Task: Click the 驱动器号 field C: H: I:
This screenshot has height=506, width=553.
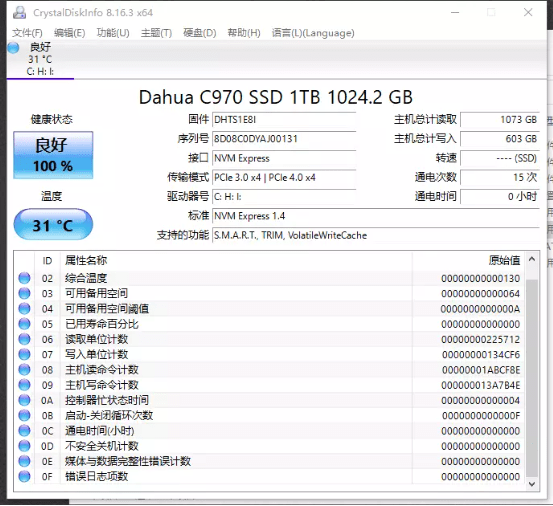Action: 284,196
